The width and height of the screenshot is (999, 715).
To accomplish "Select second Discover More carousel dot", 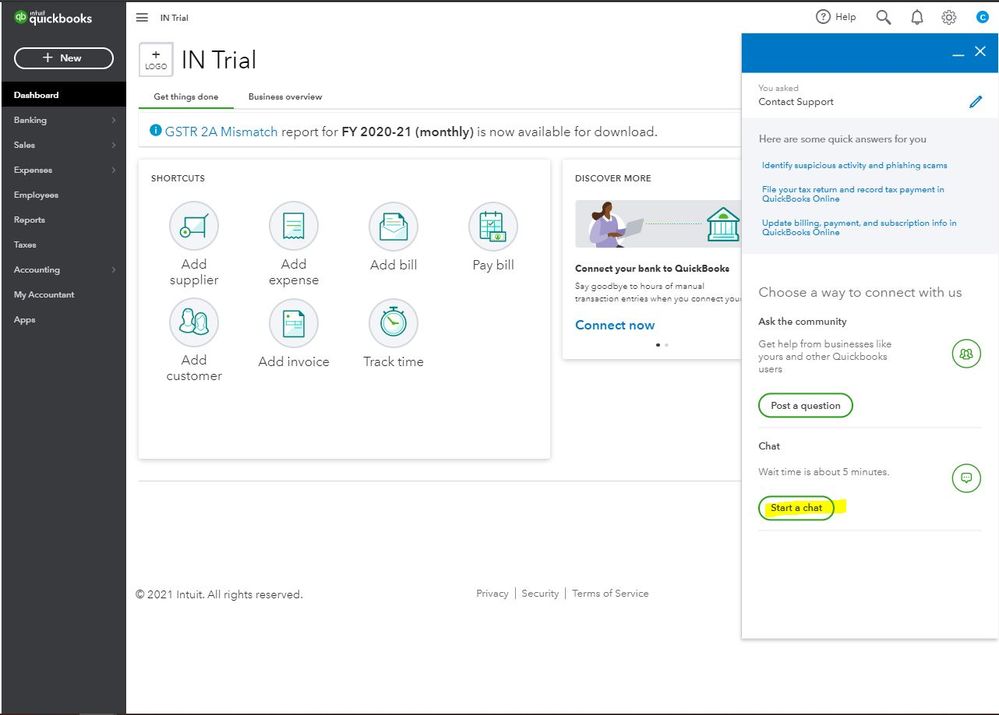I will (x=666, y=345).
